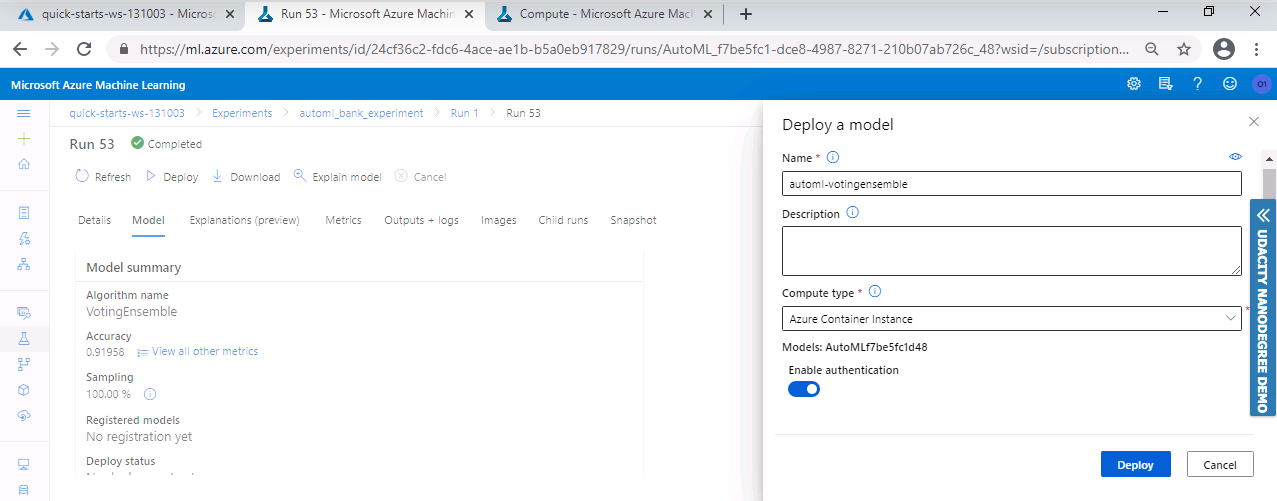The width and height of the screenshot is (1277, 501).
Task: Click the Description text area
Action: (x=1011, y=250)
